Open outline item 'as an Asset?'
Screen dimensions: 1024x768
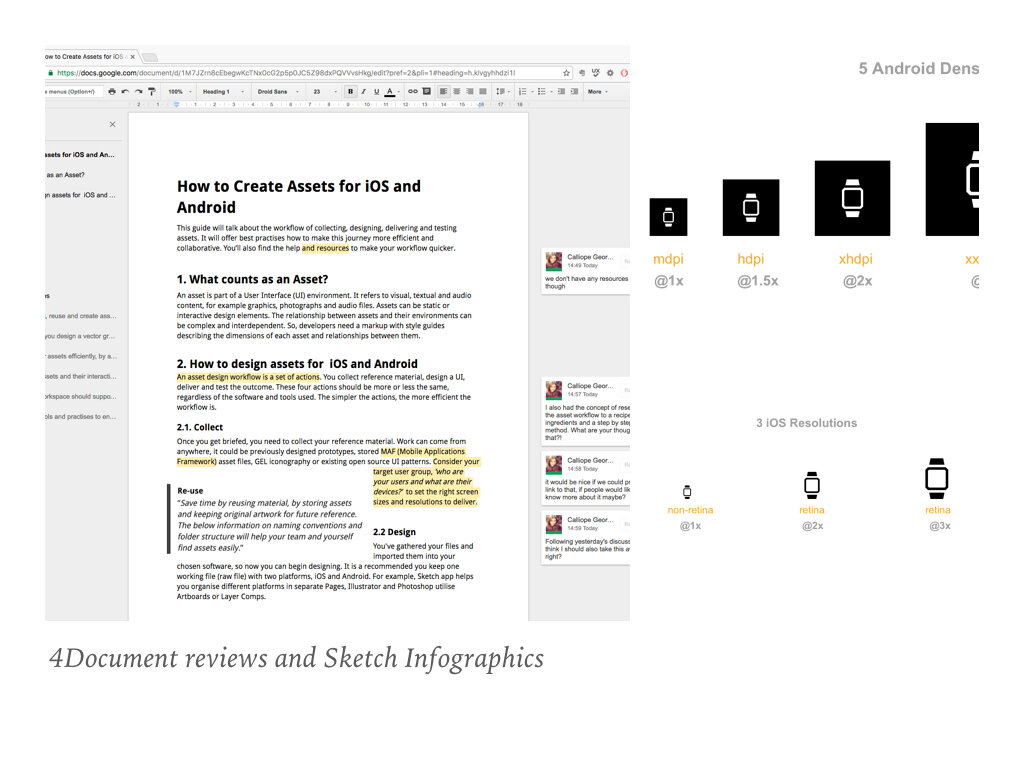65,175
